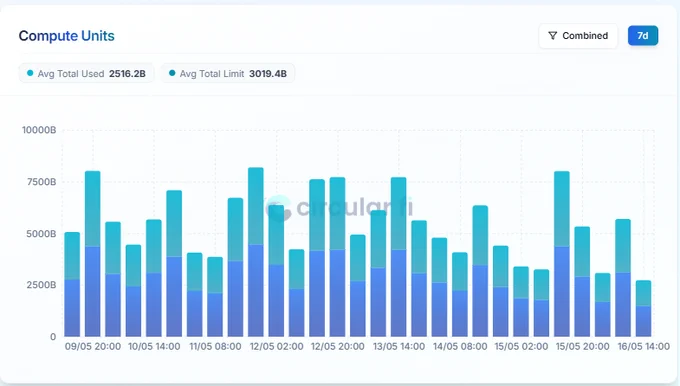Click the 10/05 14:00 axis label
The image size is (680, 386).
pyautogui.click(x=154, y=347)
